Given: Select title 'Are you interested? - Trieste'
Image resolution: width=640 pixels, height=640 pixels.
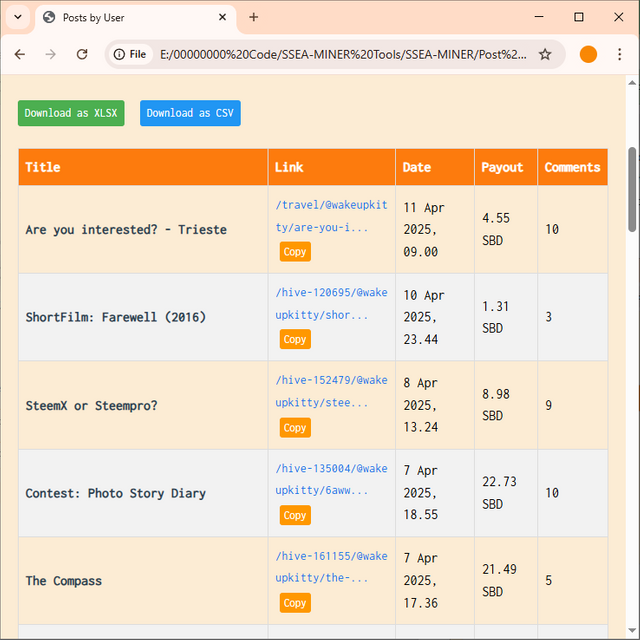Looking at the screenshot, I should (126, 230).
